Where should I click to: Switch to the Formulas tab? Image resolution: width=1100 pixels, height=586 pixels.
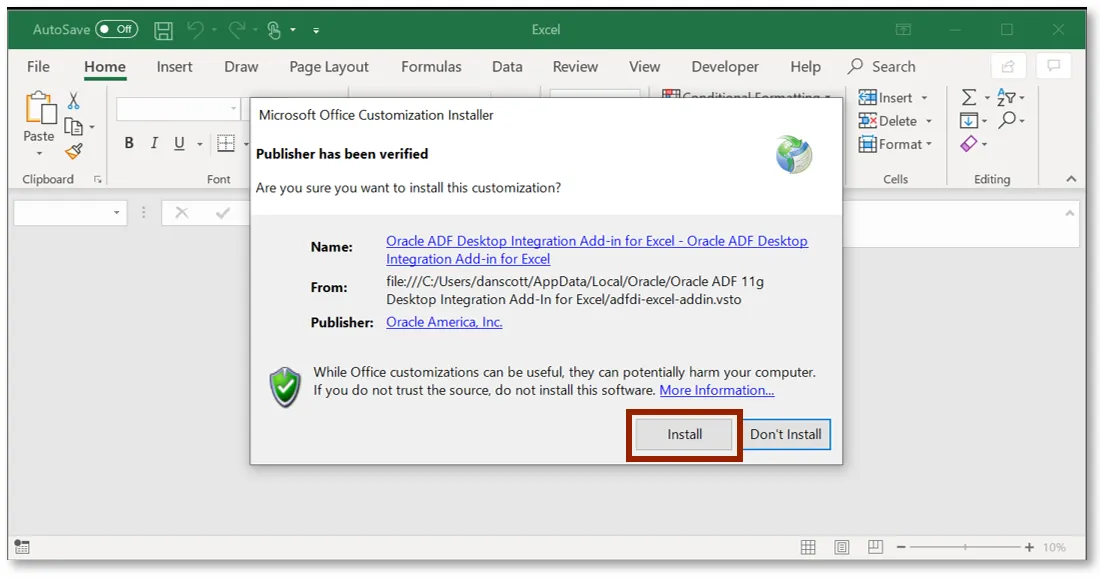431,67
